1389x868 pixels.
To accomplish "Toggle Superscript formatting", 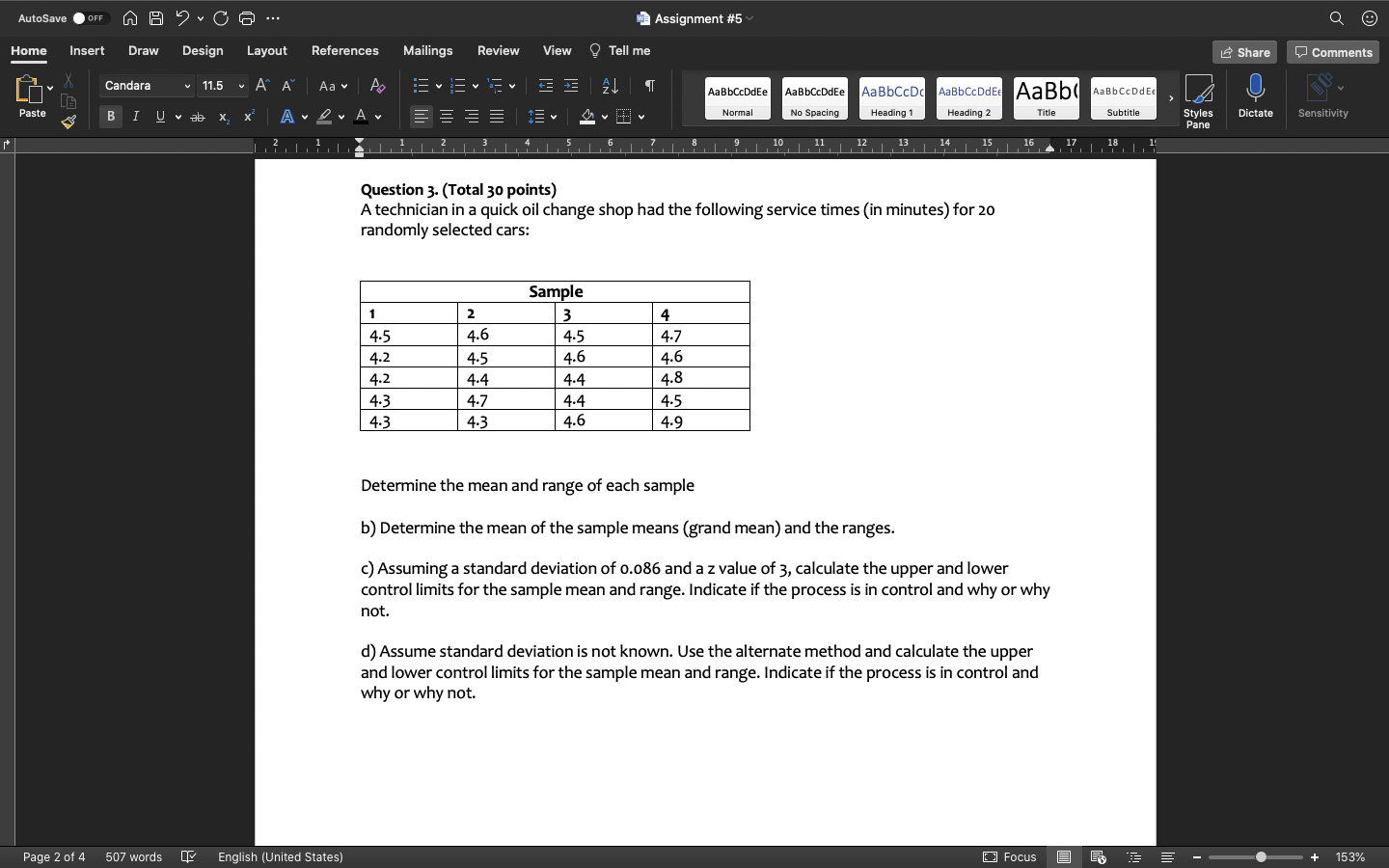I will [249, 117].
